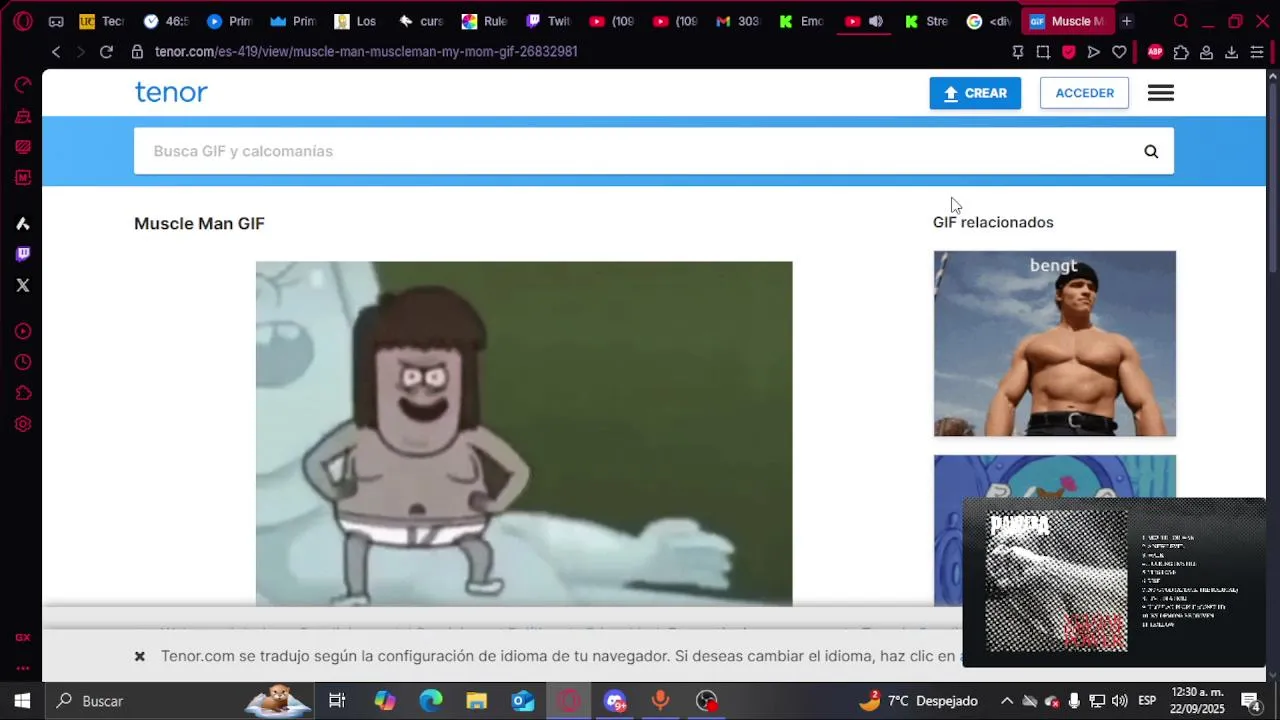Open sidebar extensions cube icon
The height and width of the screenshot is (720, 1280).
23,393
